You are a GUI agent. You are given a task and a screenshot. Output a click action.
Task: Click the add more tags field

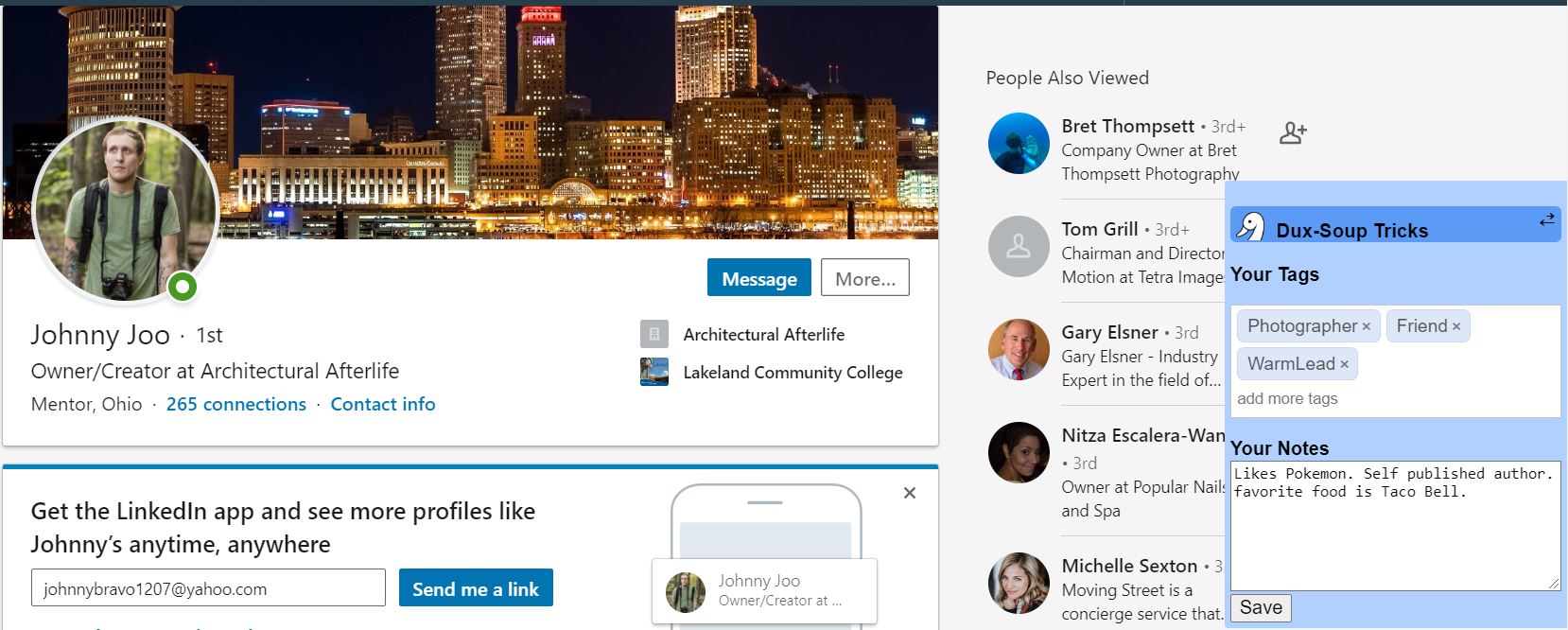[1395, 398]
